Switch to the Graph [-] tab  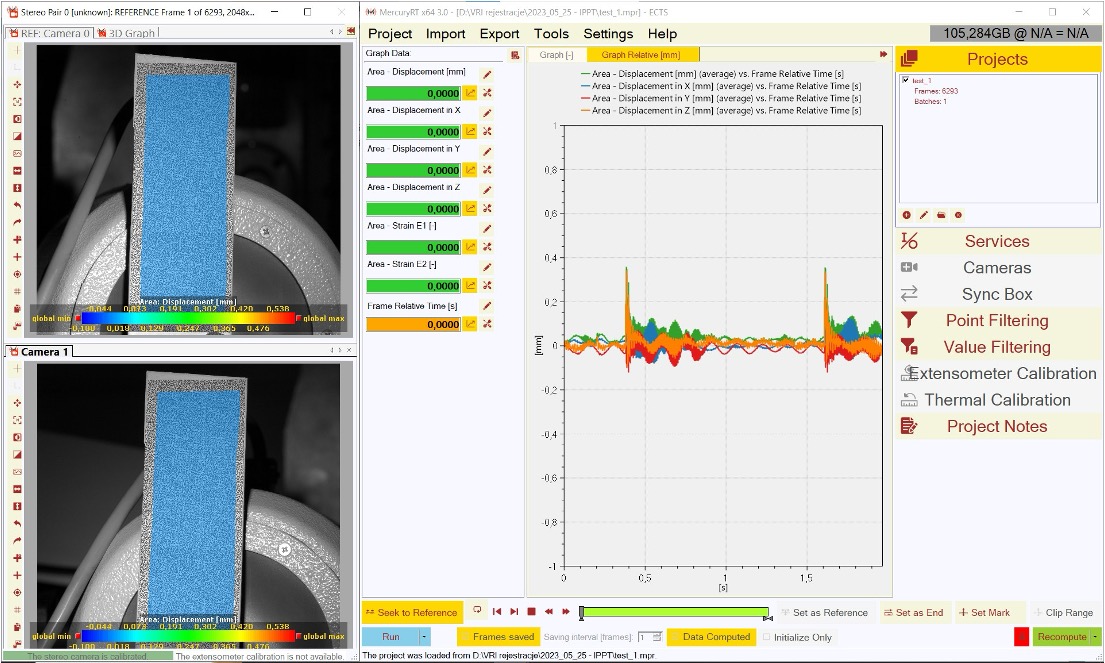[x=556, y=55]
